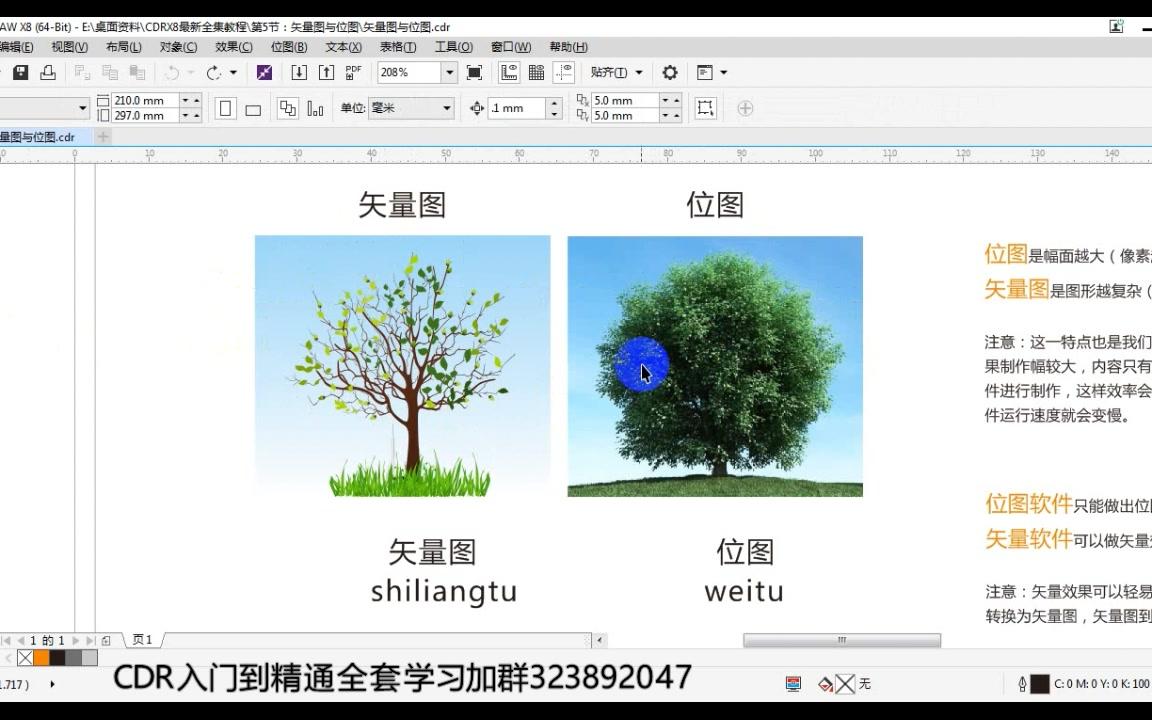1152x720 pixels.
Task: Click the horizontal scrollbar below the canvas
Action: [840, 639]
